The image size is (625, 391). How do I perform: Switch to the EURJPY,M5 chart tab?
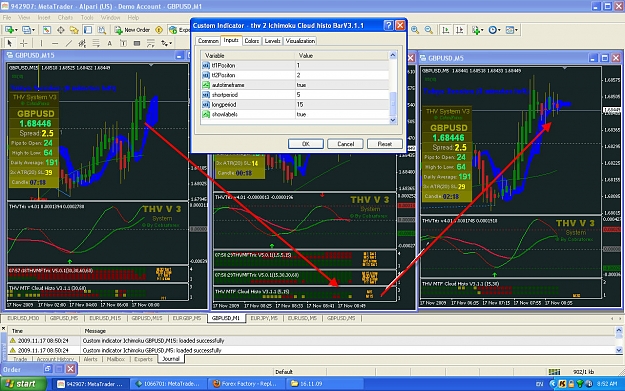tap(263, 318)
